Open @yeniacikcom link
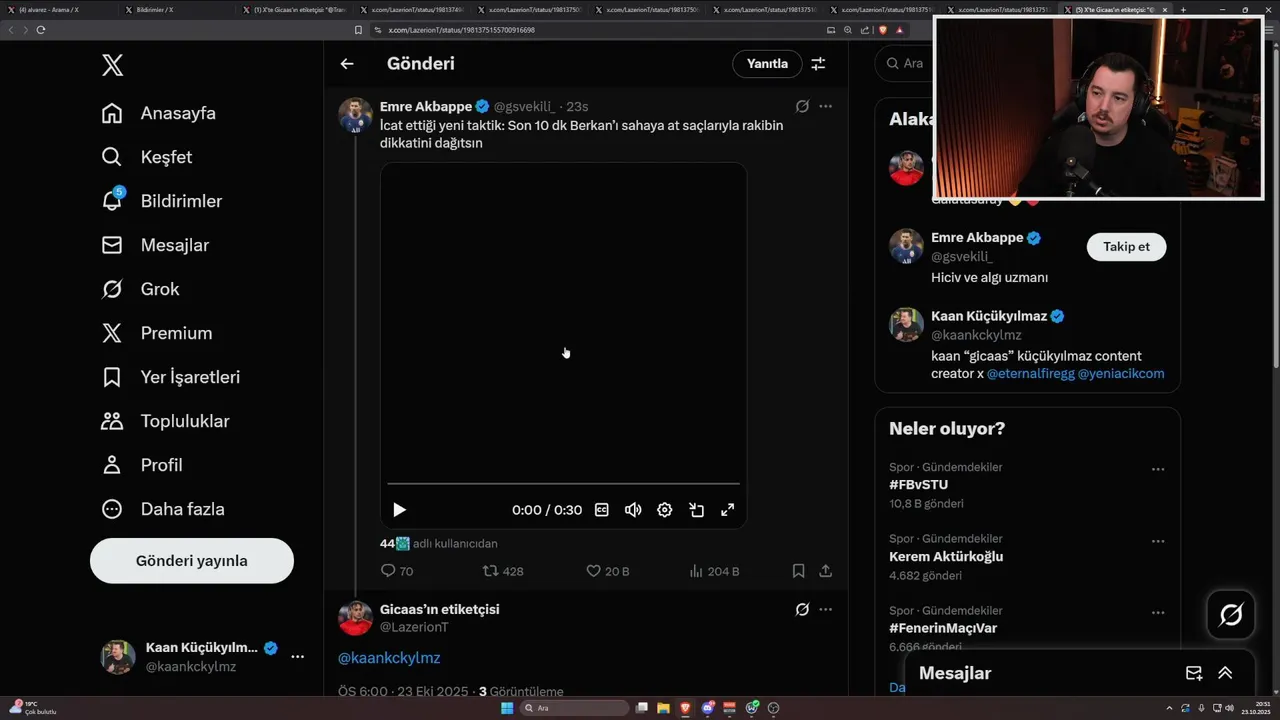The image size is (1280, 720). pos(1121,374)
